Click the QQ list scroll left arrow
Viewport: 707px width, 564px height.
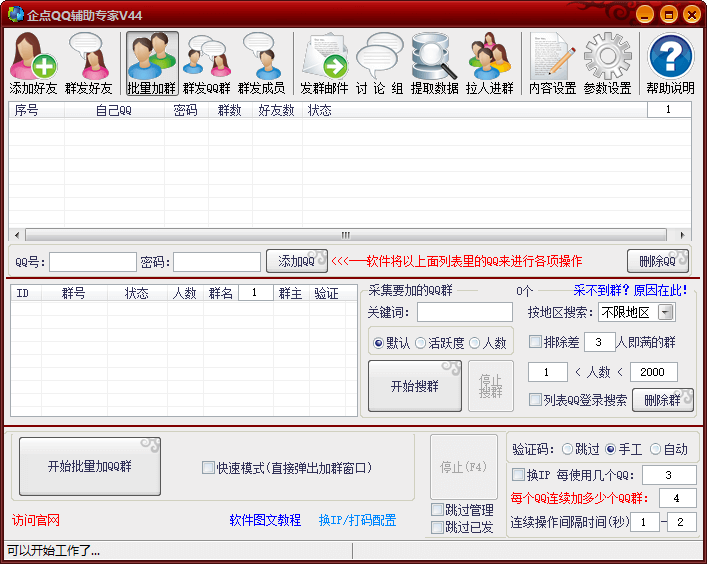coord(17,235)
